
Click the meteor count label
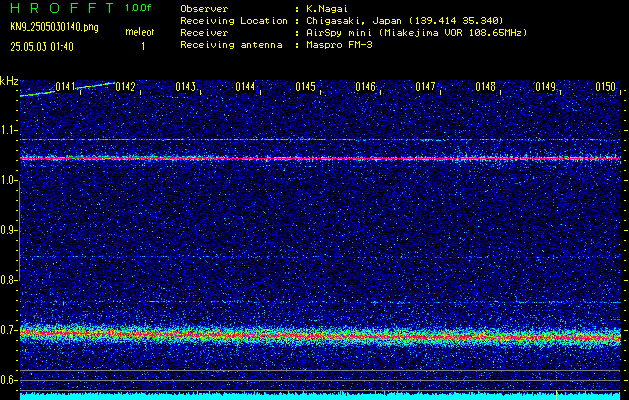point(139,32)
